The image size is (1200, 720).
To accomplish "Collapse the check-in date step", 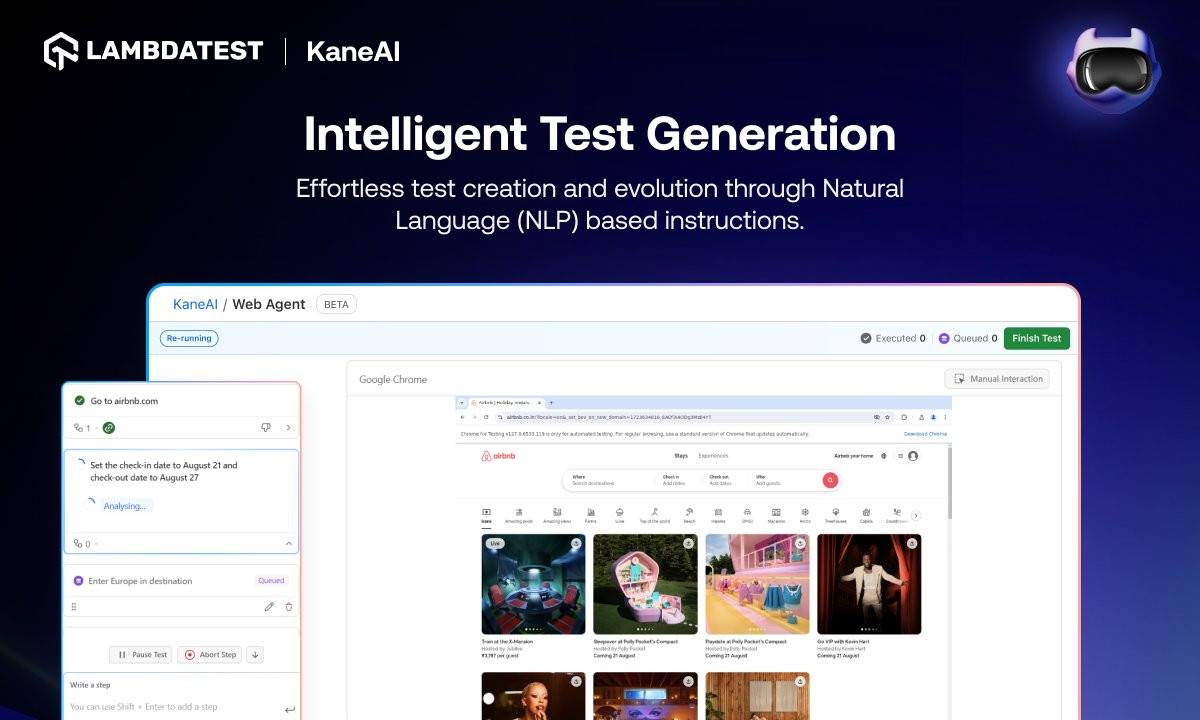I will [289, 544].
